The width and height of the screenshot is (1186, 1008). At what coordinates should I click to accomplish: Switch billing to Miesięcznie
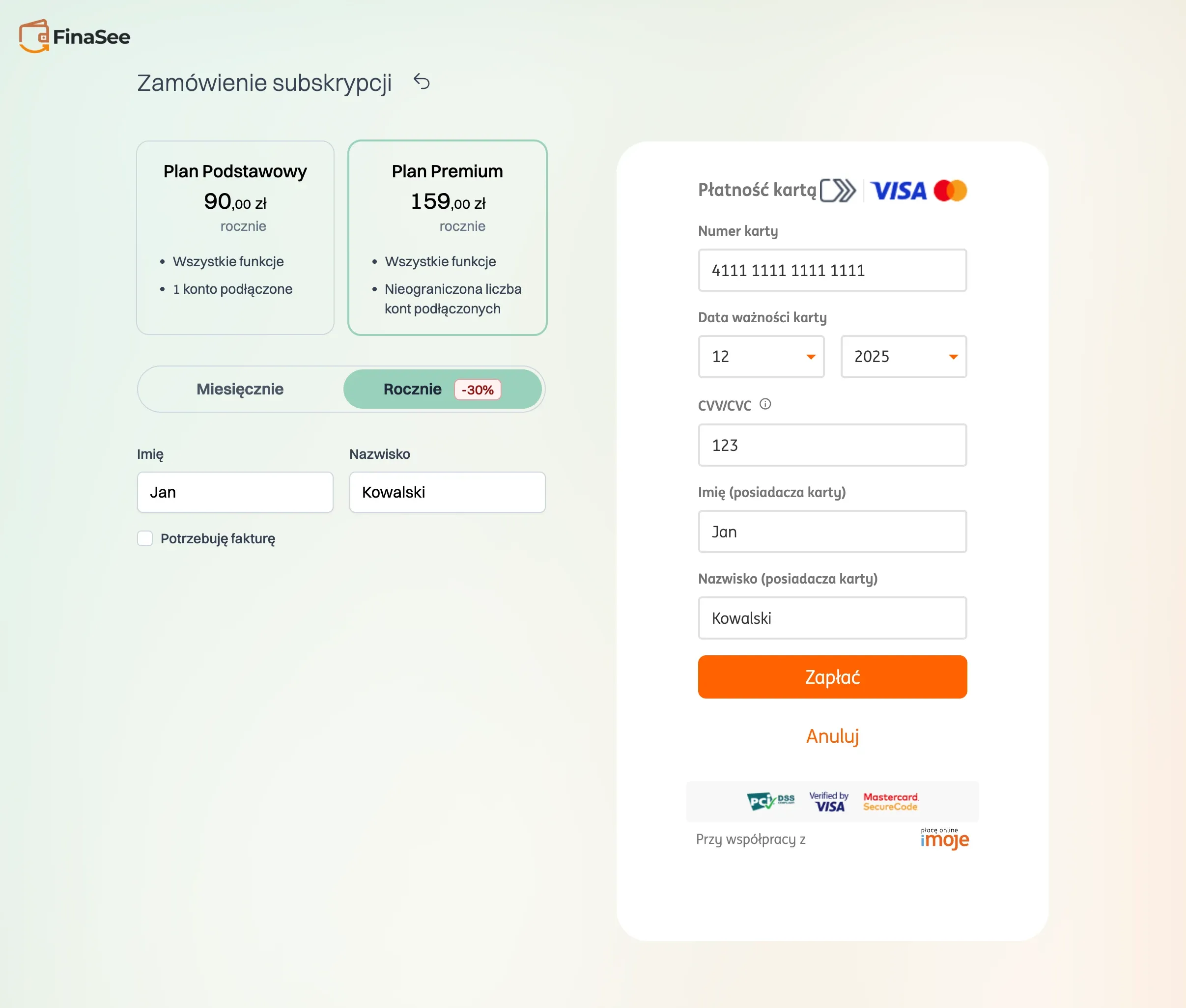coord(240,389)
